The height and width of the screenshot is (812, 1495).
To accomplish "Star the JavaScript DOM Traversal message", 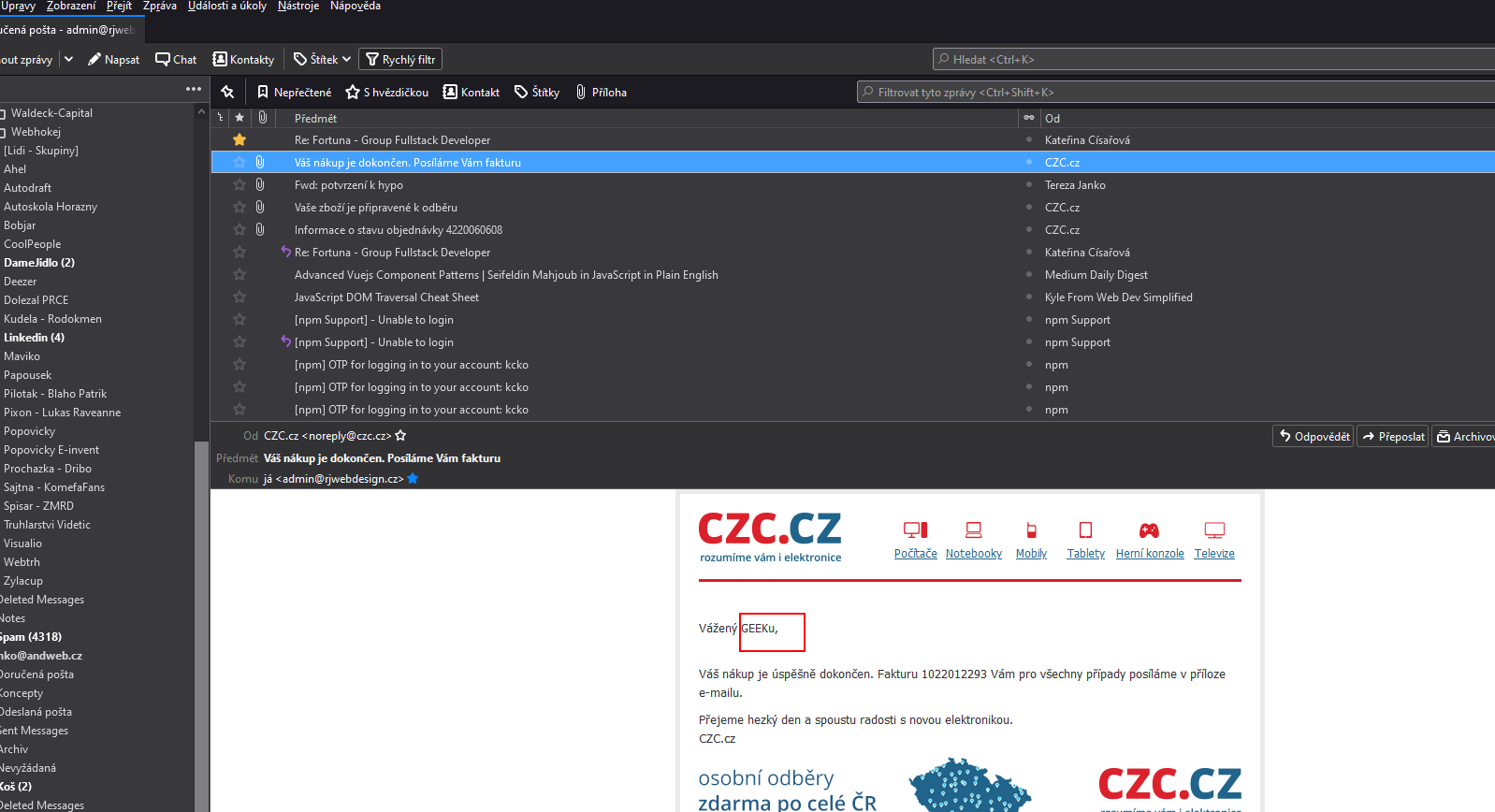I will (x=239, y=297).
